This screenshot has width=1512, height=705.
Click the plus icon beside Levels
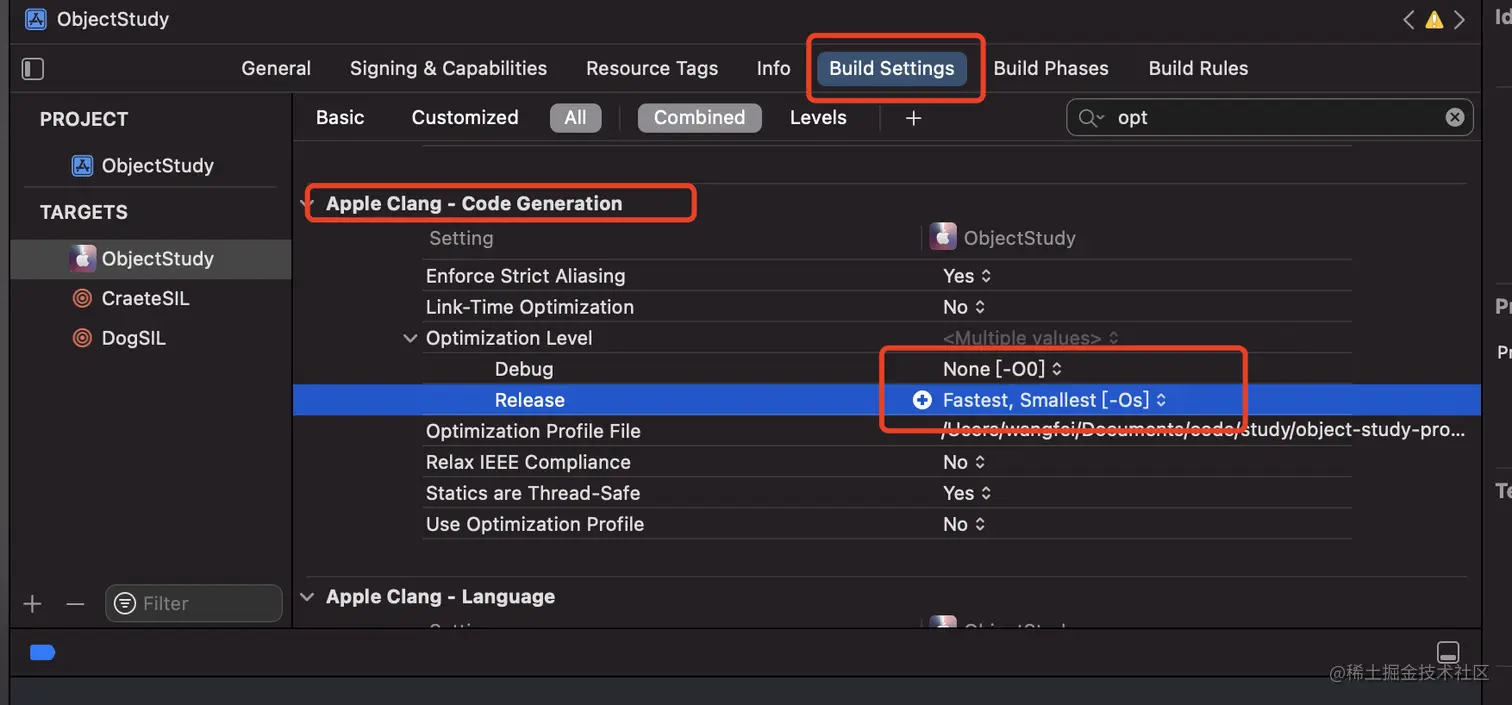click(x=913, y=118)
